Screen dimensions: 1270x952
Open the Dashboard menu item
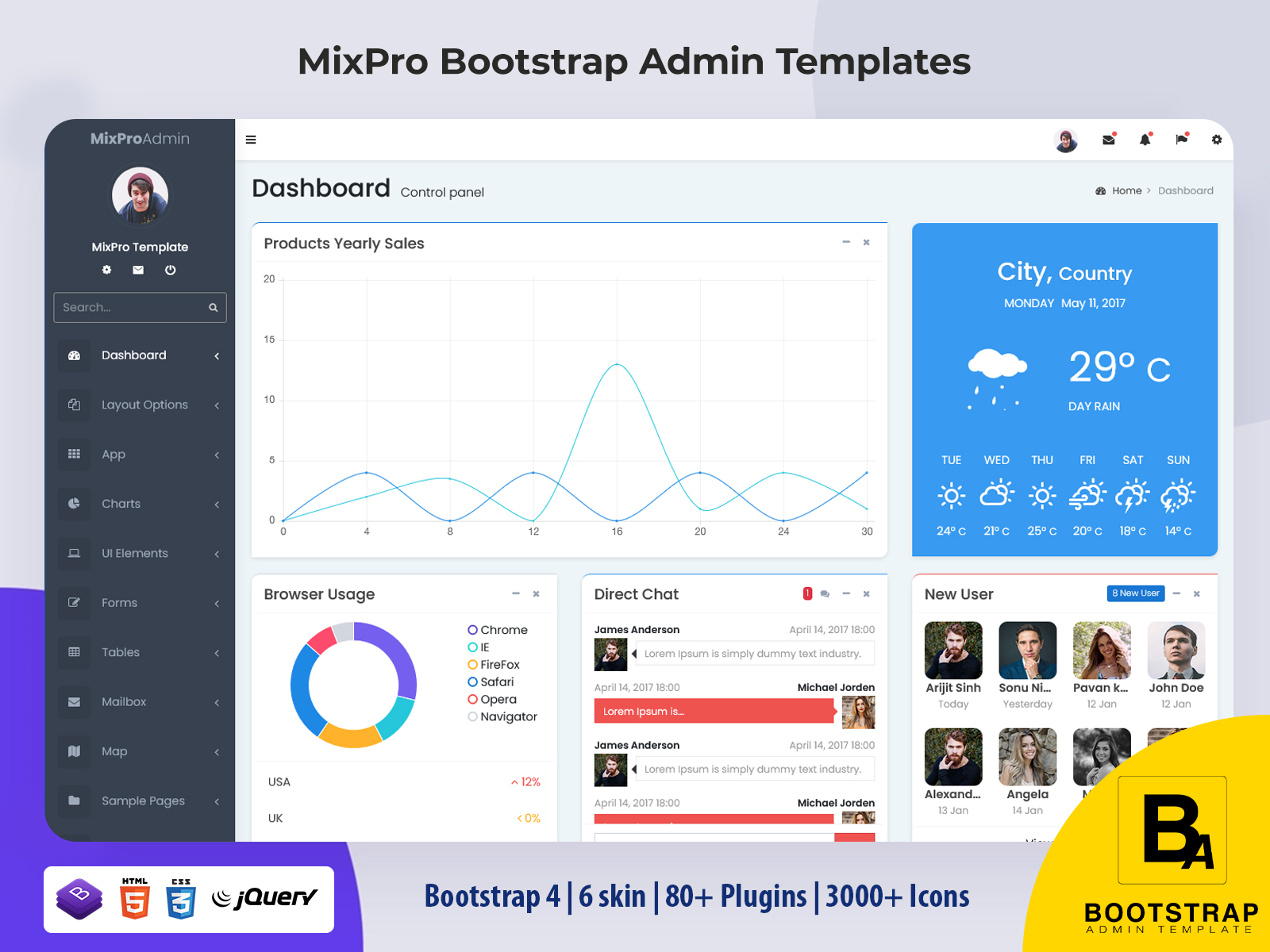[x=140, y=355]
